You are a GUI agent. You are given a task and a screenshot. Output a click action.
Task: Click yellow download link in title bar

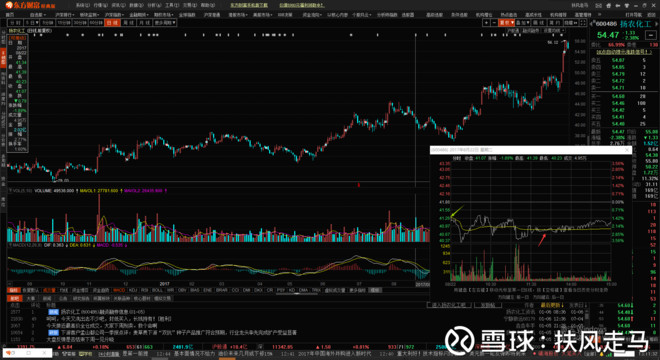pyautogui.click(x=249, y=5)
